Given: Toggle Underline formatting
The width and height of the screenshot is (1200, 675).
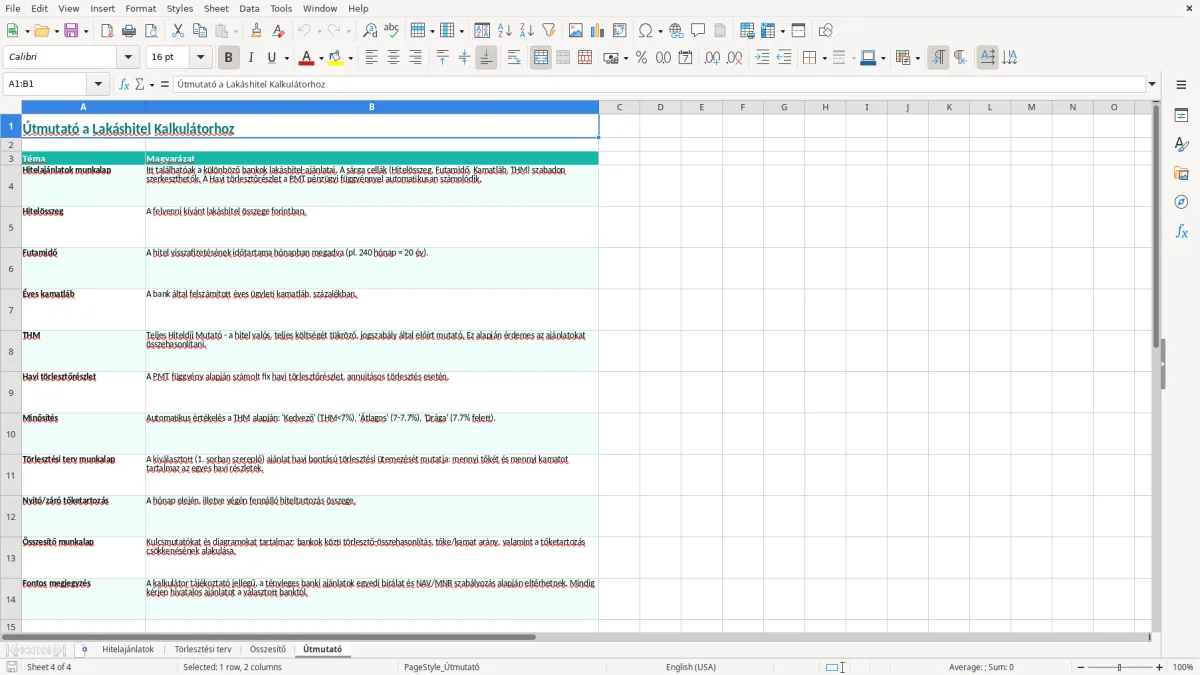Looking at the screenshot, I should pos(272,58).
